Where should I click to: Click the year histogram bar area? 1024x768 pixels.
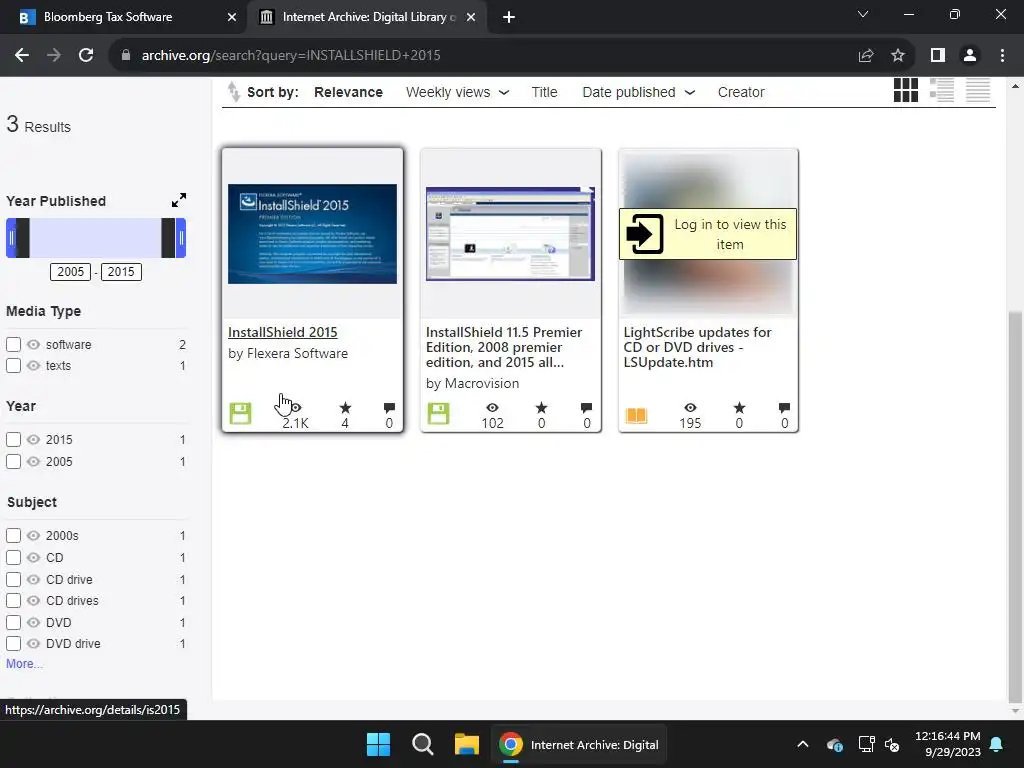(95, 238)
